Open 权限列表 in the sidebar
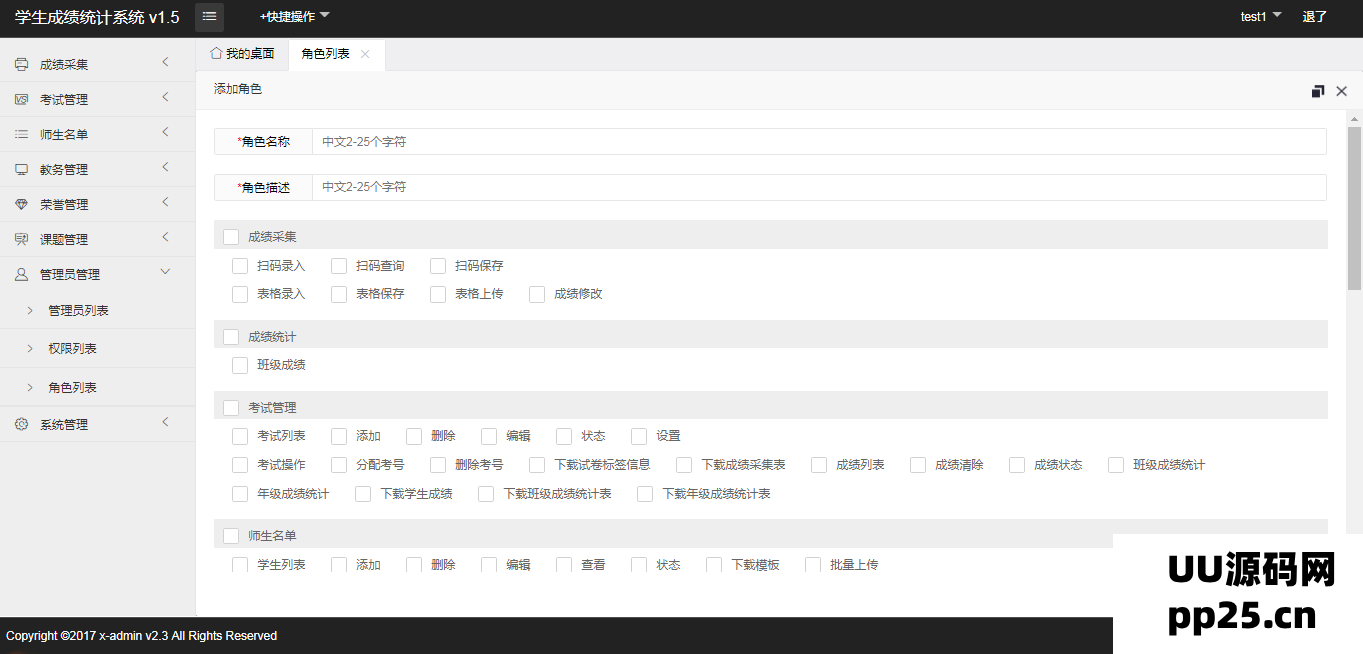The height and width of the screenshot is (654, 1363). point(72,349)
